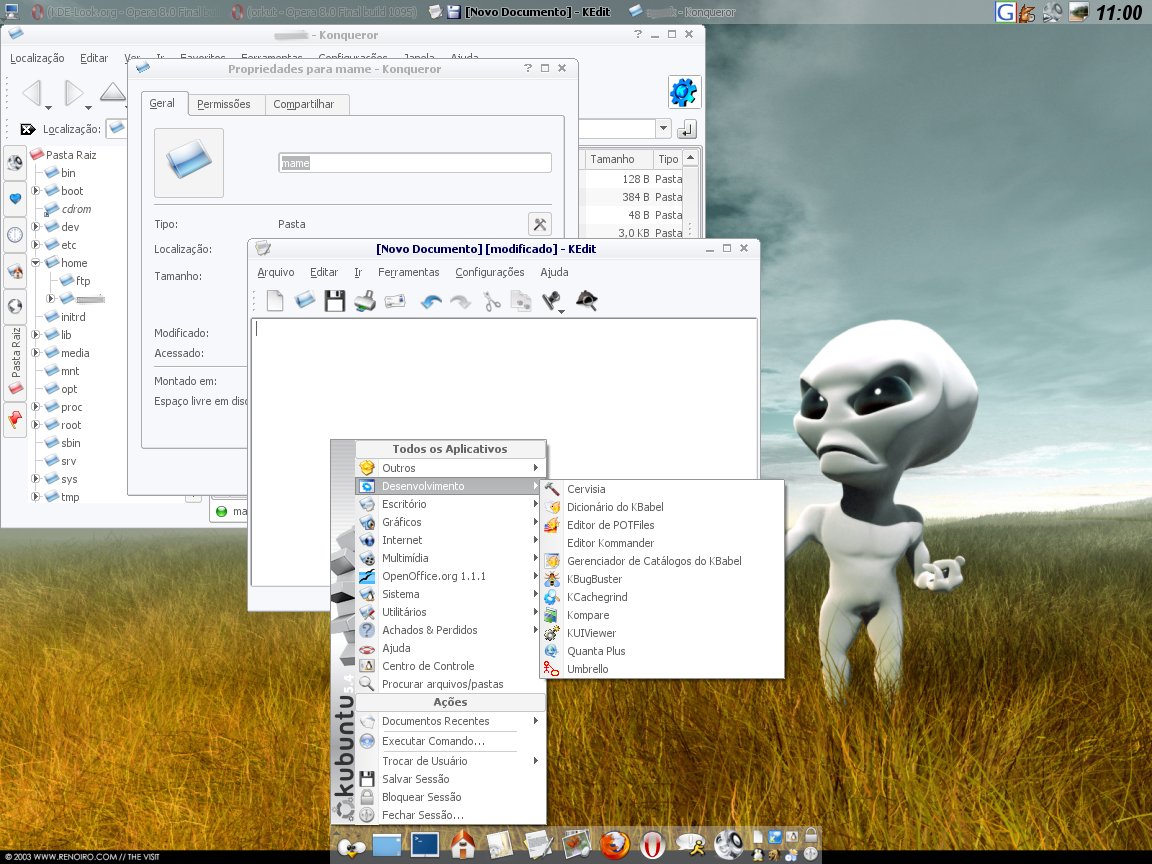This screenshot has height=864, width=1152.
Task: Open the terminal from the panel
Action: pyautogui.click(x=425, y=844)
